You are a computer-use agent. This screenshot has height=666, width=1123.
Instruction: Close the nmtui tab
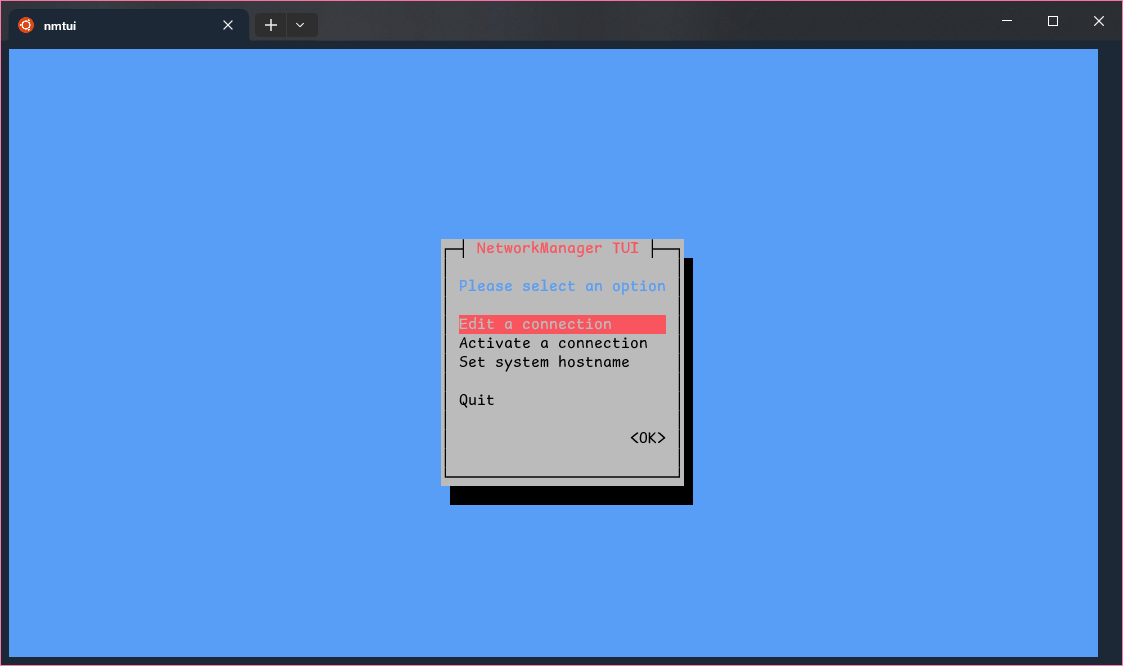pyautogui.click(x=228, y=25)
